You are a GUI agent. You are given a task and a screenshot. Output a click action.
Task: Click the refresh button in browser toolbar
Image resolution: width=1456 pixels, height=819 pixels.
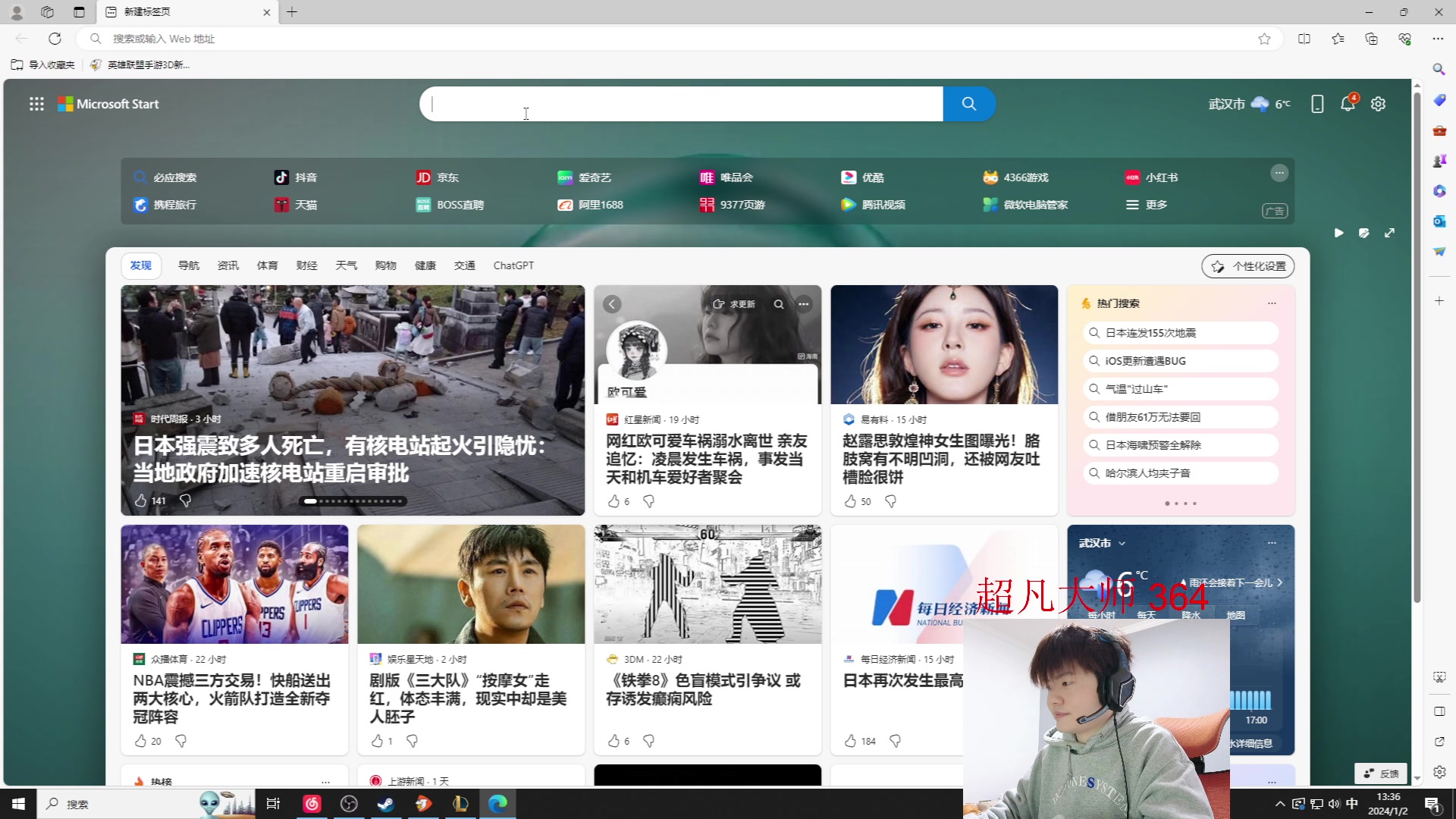coord(55,39)
